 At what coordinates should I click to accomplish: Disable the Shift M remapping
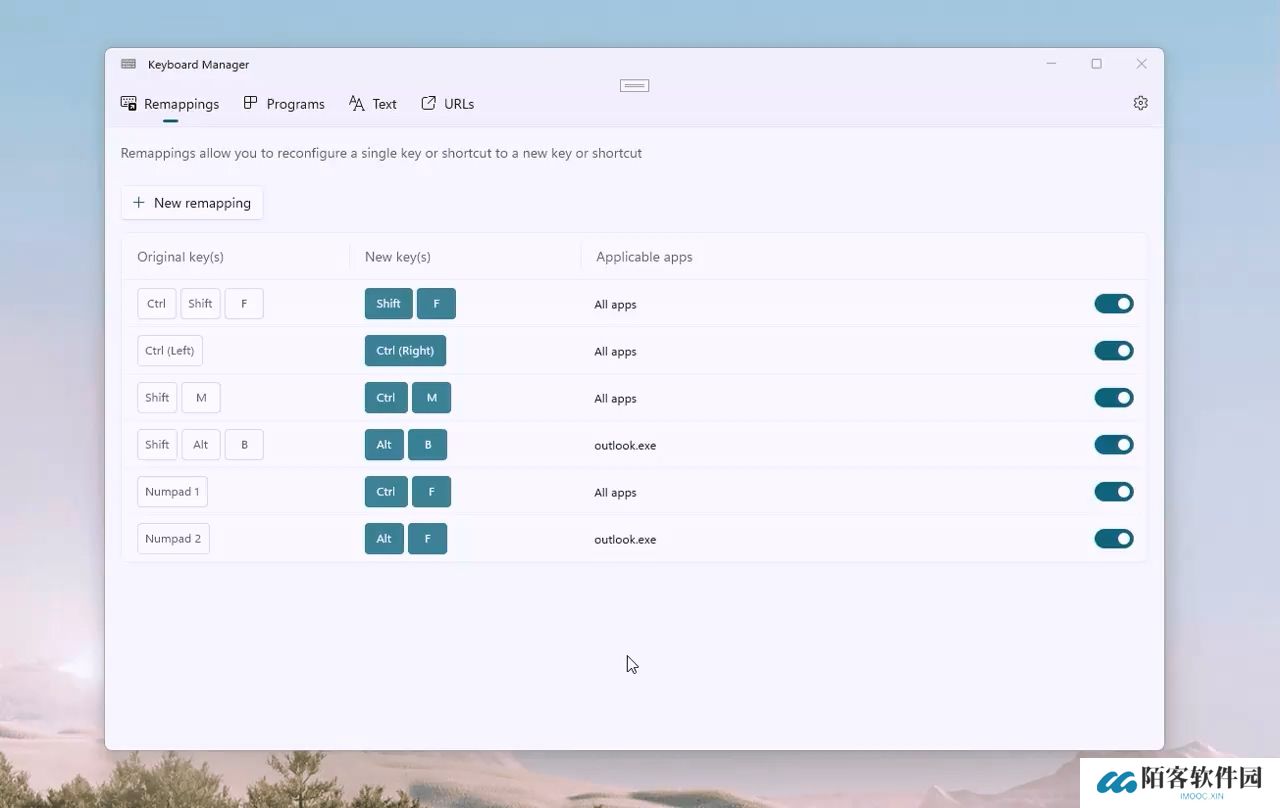click(1113, 397)
